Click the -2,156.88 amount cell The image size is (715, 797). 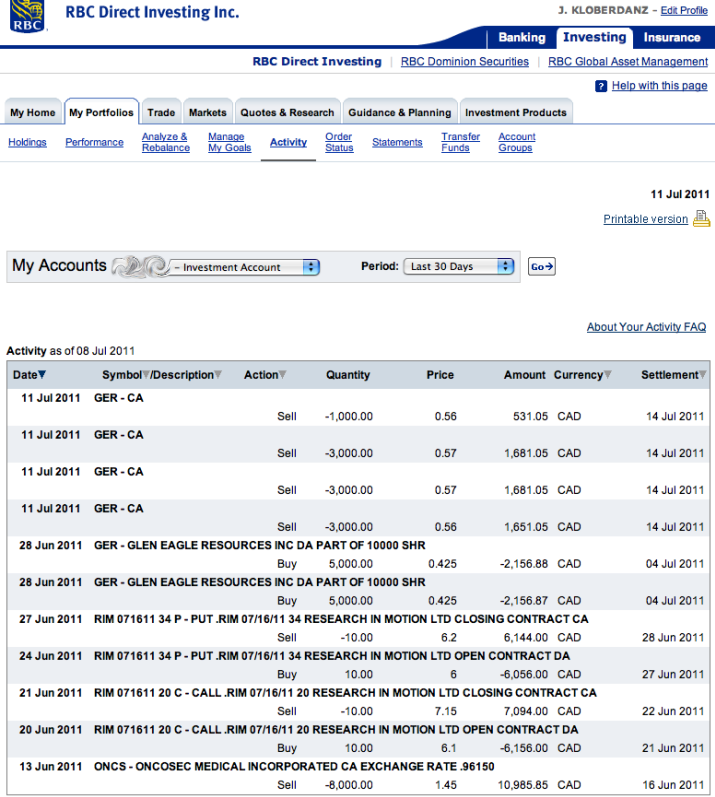point(524,564)
